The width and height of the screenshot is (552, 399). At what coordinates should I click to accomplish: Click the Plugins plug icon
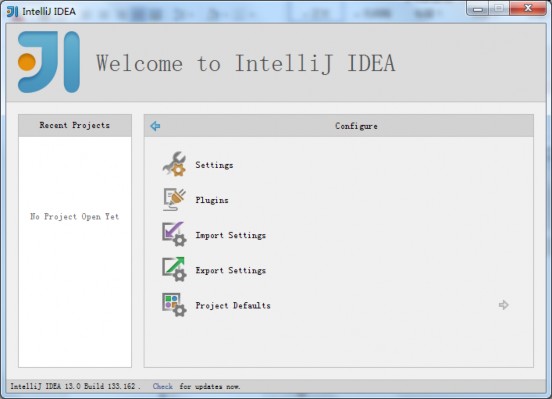tap(174, 199)
